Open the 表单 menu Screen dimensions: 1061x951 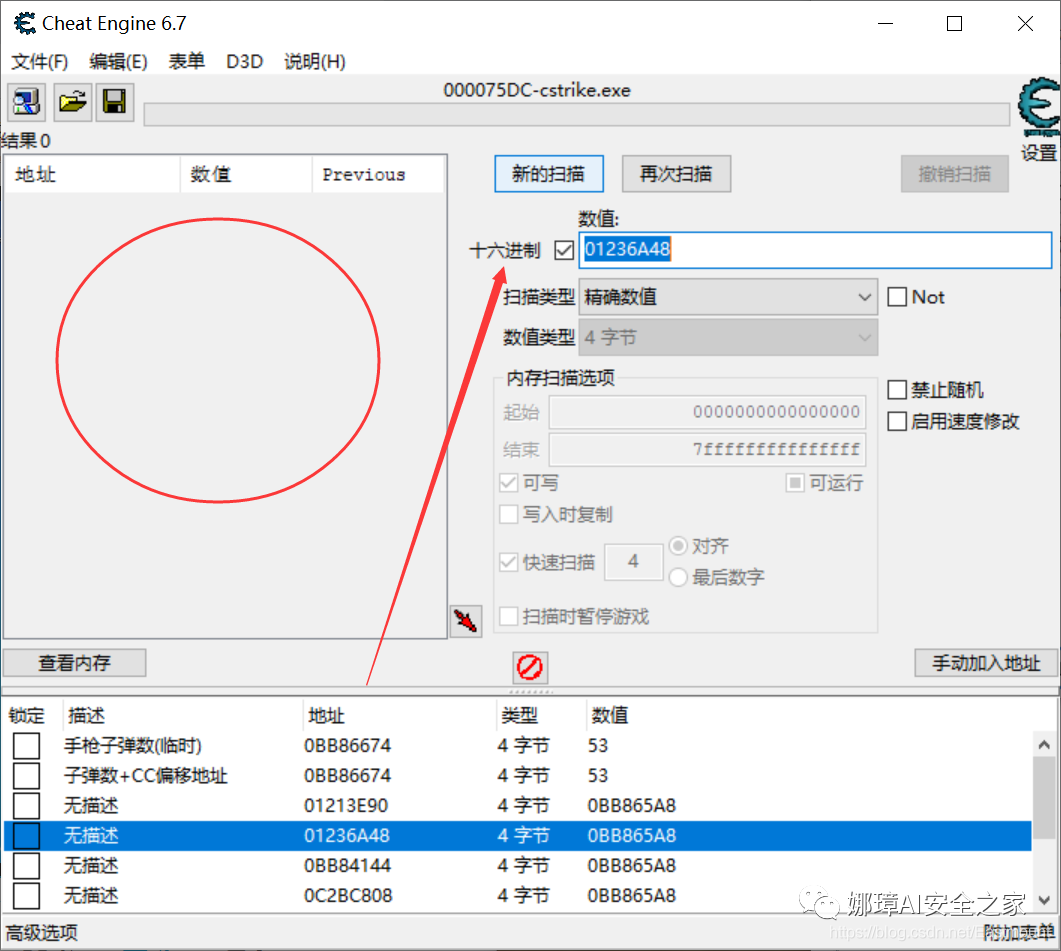point(186,62)
